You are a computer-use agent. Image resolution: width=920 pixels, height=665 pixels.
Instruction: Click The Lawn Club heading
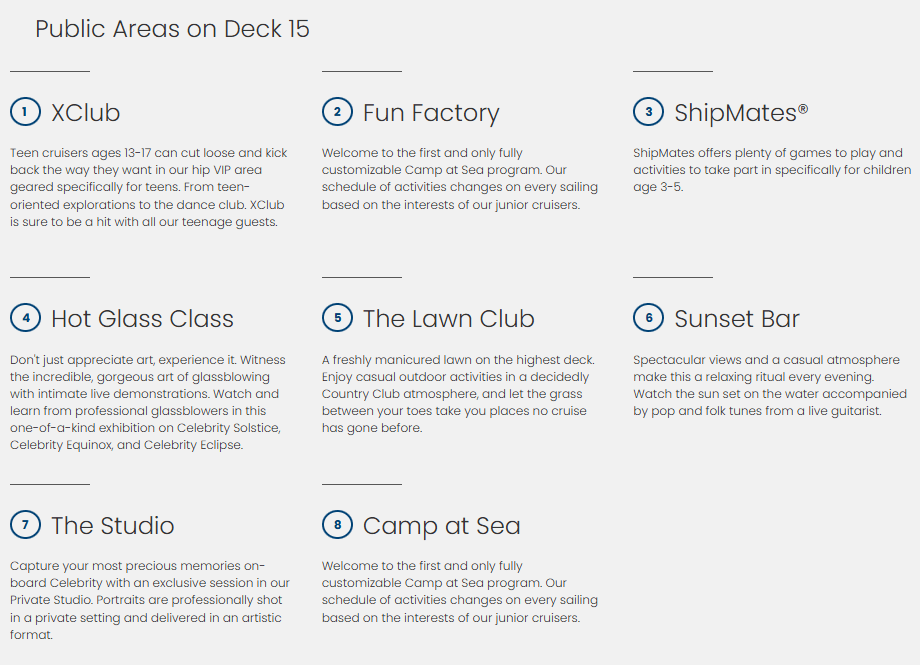pos(448,319)
